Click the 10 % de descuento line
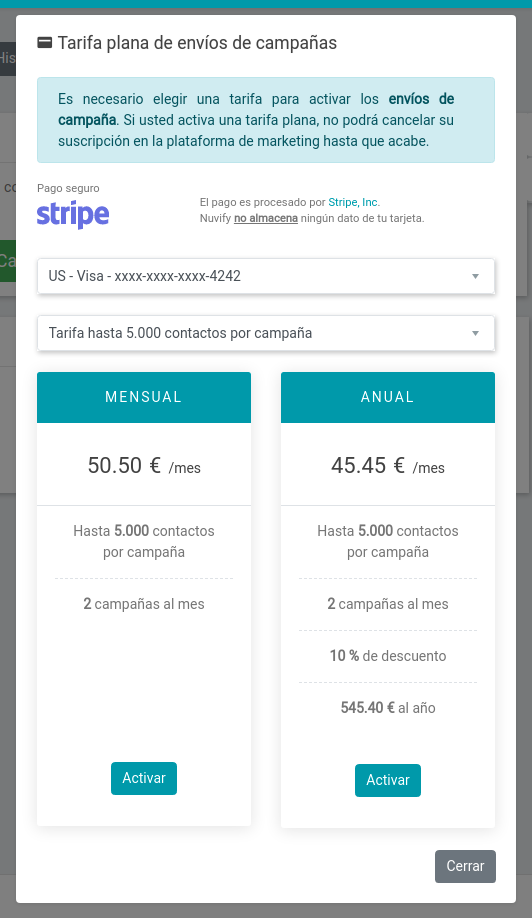The width and height of the screenshot is (532, 918). [387, 656]
